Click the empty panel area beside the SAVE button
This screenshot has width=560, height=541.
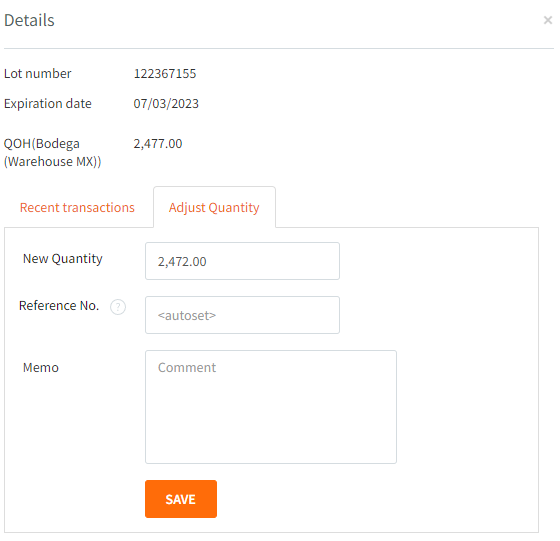tap(357, 499)
